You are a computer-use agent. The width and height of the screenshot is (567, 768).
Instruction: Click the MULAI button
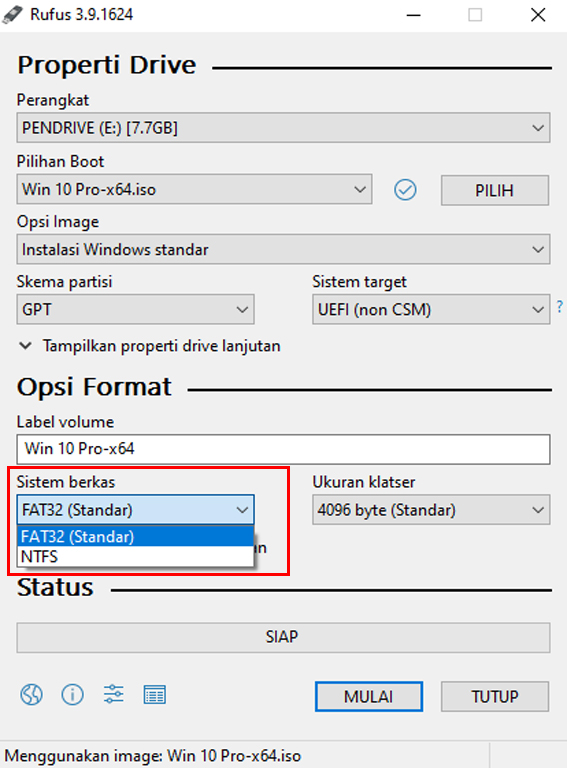[x=369, y=696]
